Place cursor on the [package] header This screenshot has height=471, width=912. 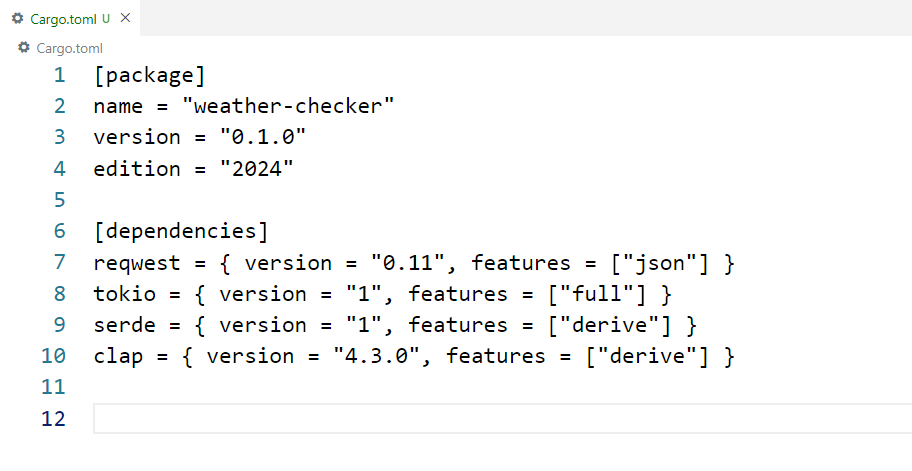point(149,76)
